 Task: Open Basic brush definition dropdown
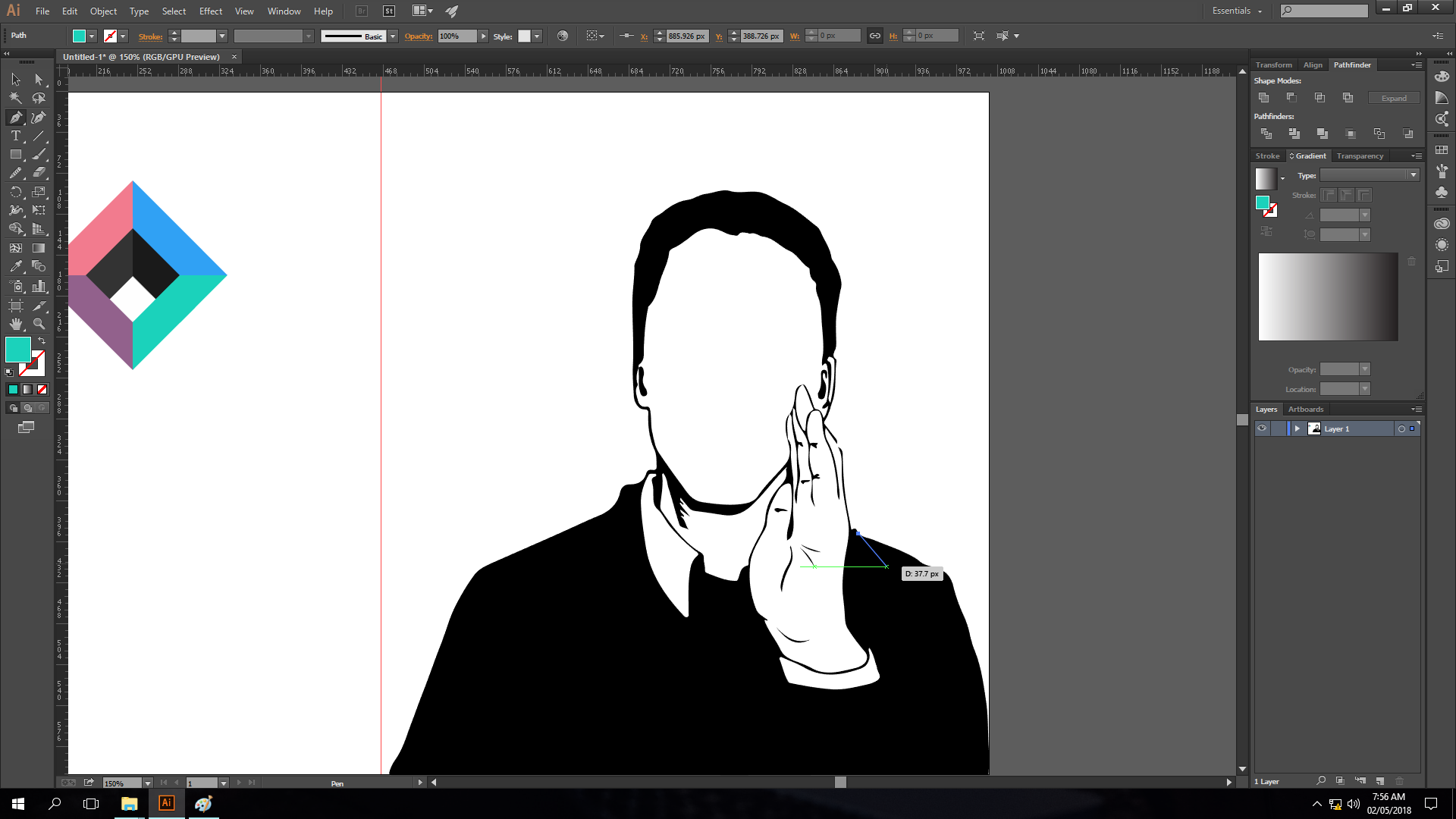pyautogui.click(x=393, y=36)
